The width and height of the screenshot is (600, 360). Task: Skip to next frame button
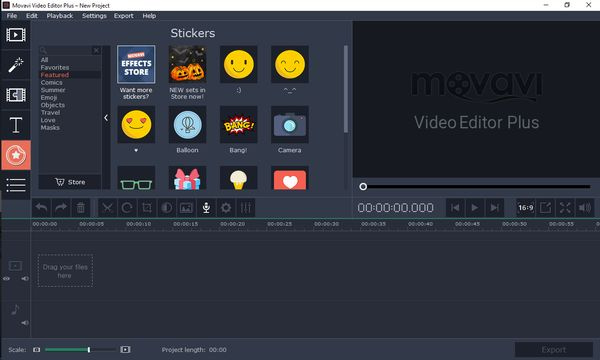(494, 207)
